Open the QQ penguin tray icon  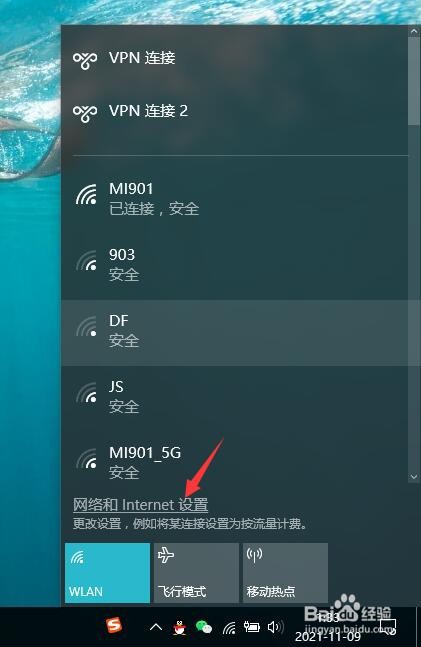(x=179, y=628)
